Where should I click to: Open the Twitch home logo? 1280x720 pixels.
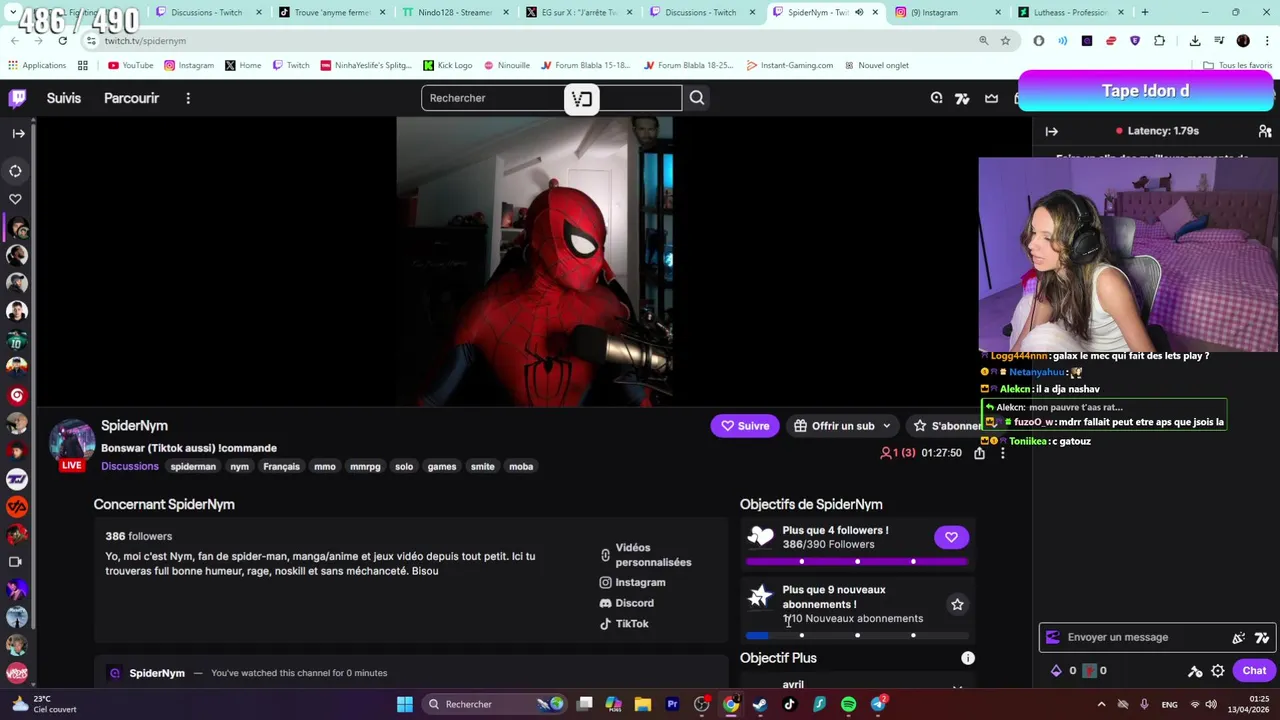(17, 98)
